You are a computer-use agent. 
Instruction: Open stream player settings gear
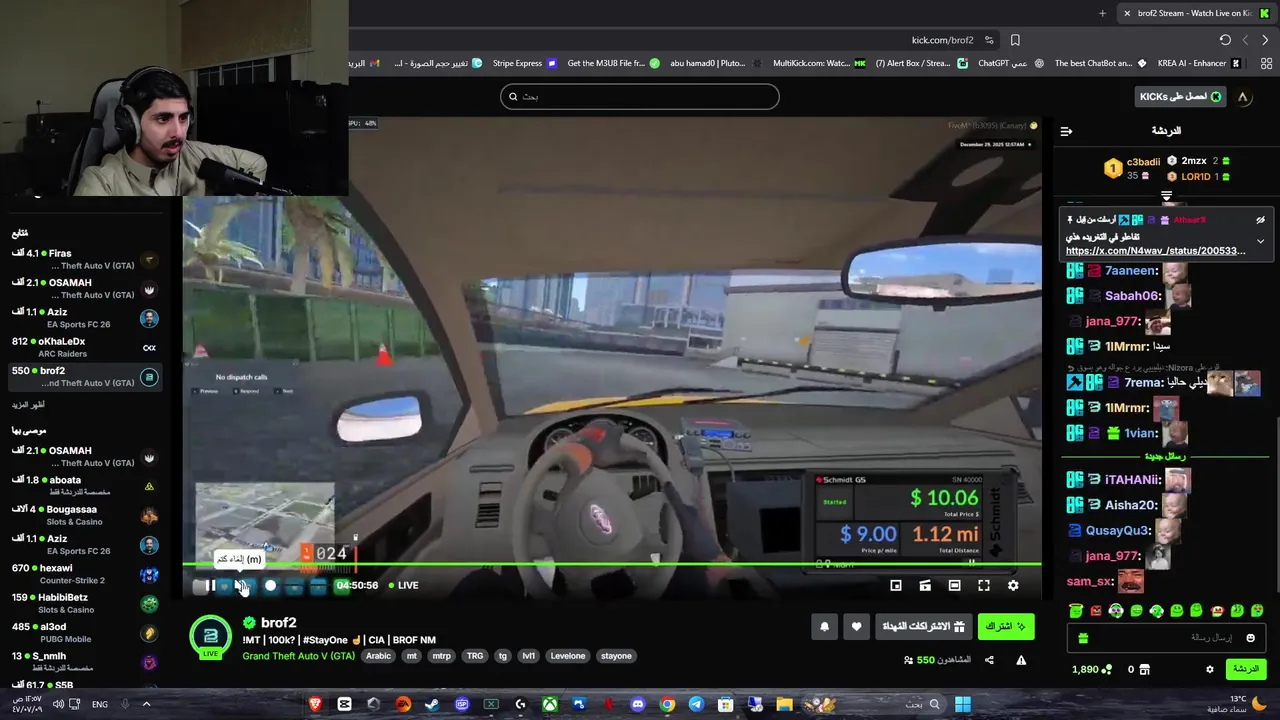pyautogui.click(x=1013, y=585)
